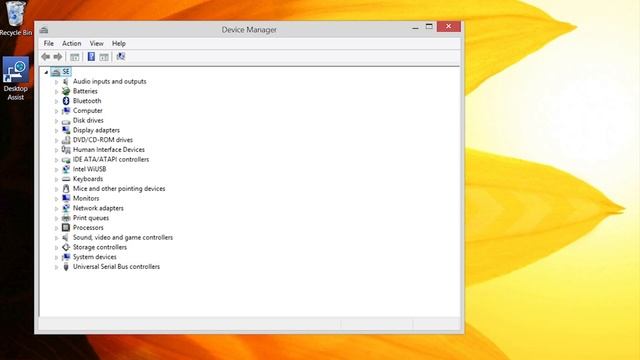Click Sound, video and game controllers icon

coord(66,238)
